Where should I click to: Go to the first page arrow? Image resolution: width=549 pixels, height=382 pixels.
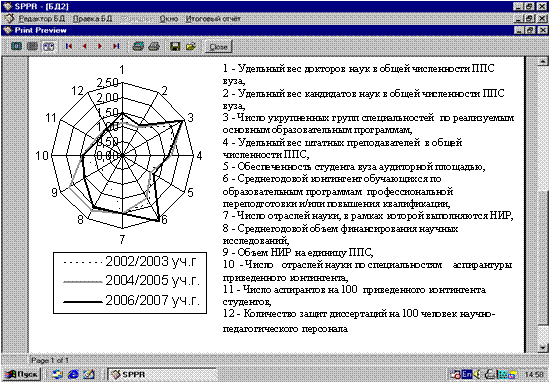[69, 46]
